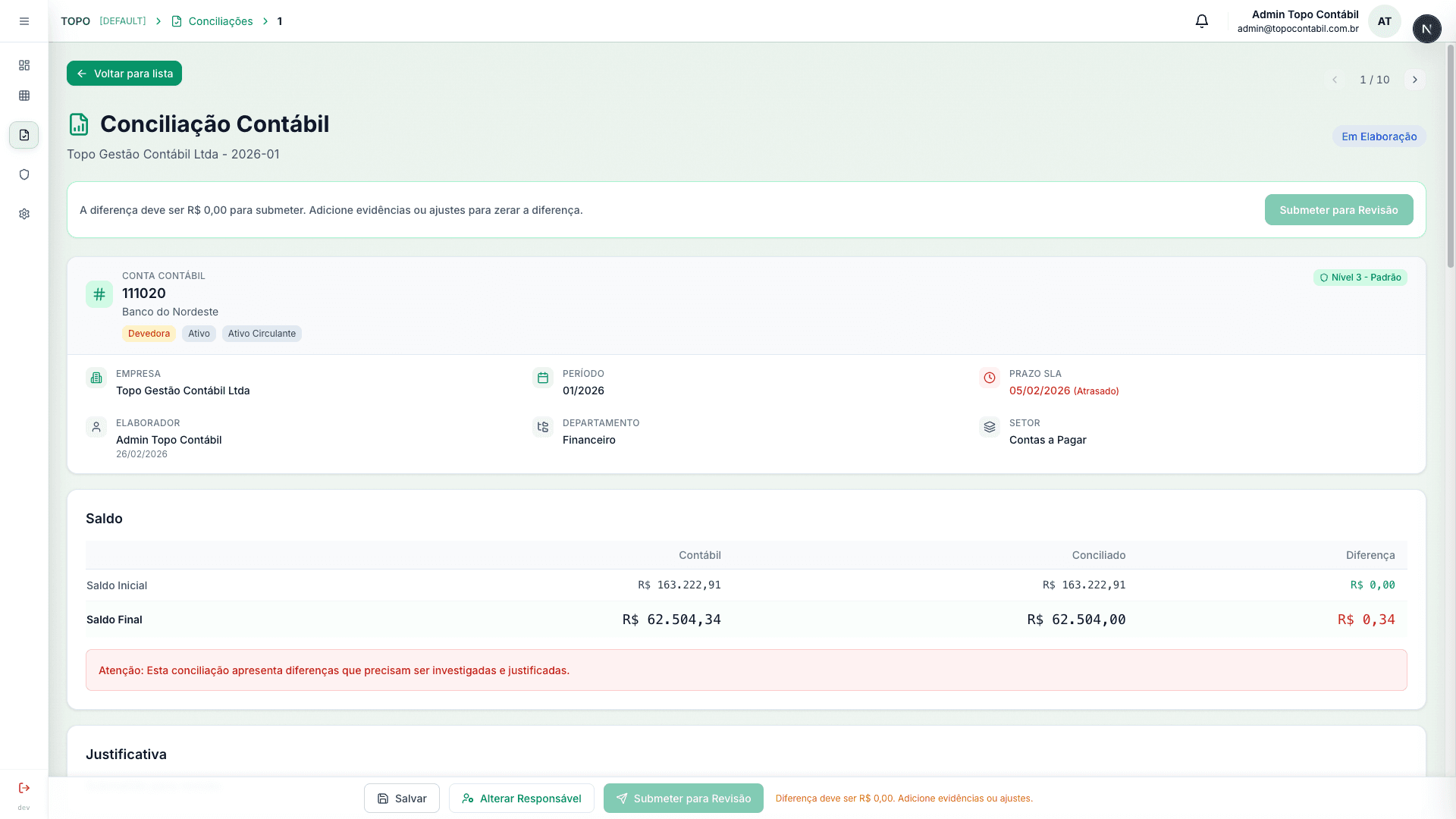1456x819 pixels.
Task: Toggle the hamburger menu sidebar
Action: tap(24, 21)
